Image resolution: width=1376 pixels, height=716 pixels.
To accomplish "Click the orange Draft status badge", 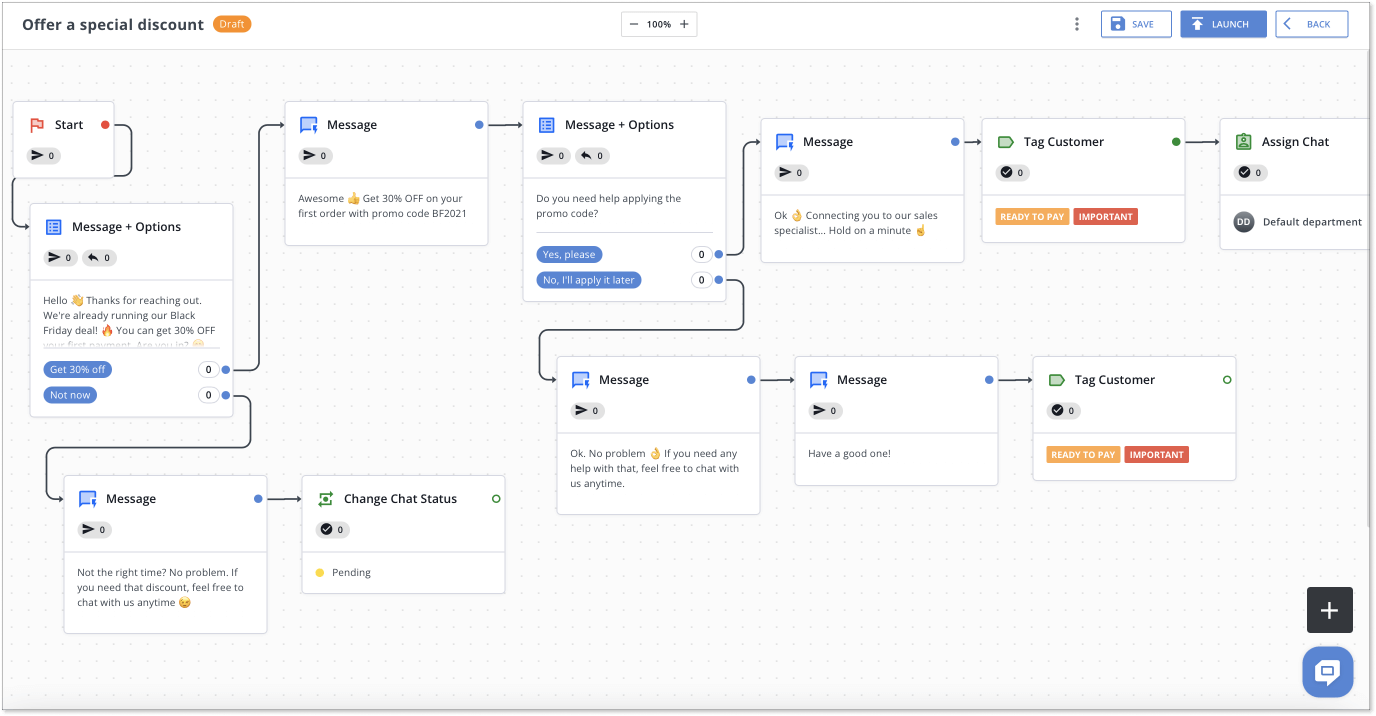I will (232, 24).
